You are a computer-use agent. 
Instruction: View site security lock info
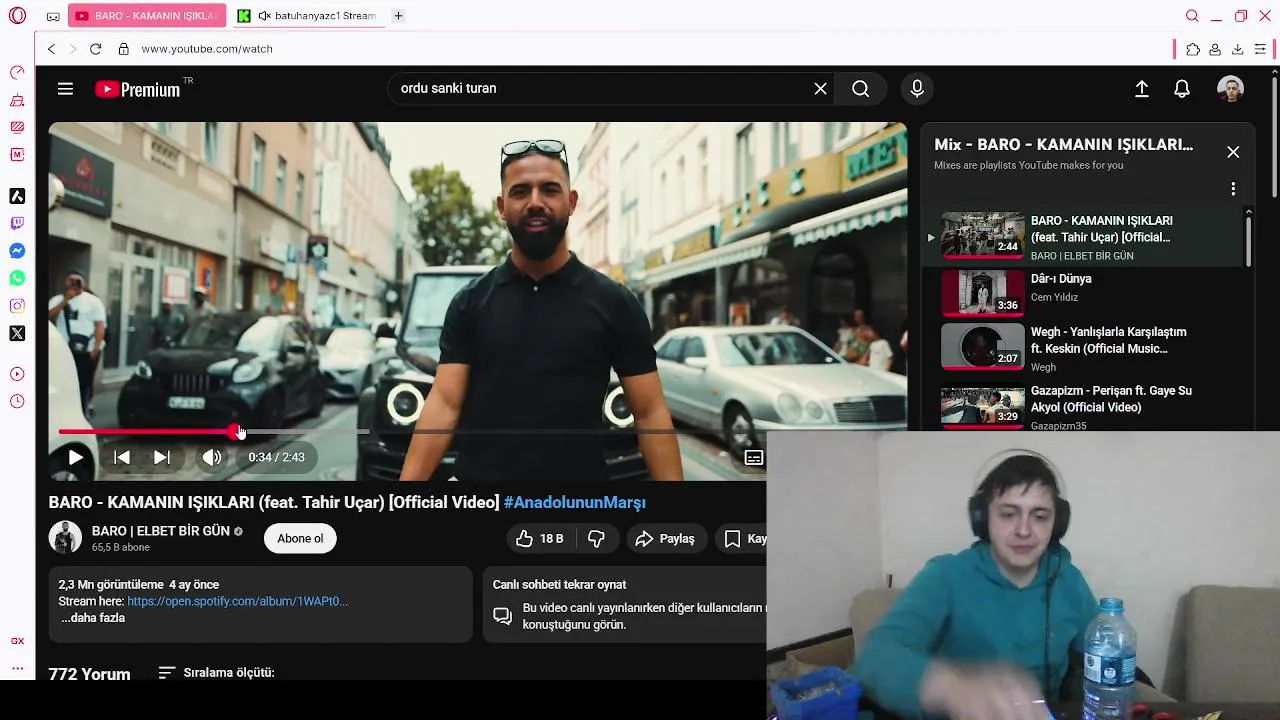click(x=123, y=49)
